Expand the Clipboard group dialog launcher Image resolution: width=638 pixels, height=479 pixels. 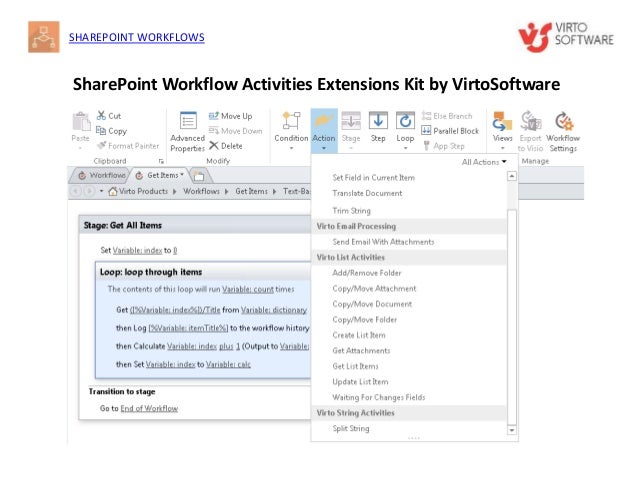point(161,161)
